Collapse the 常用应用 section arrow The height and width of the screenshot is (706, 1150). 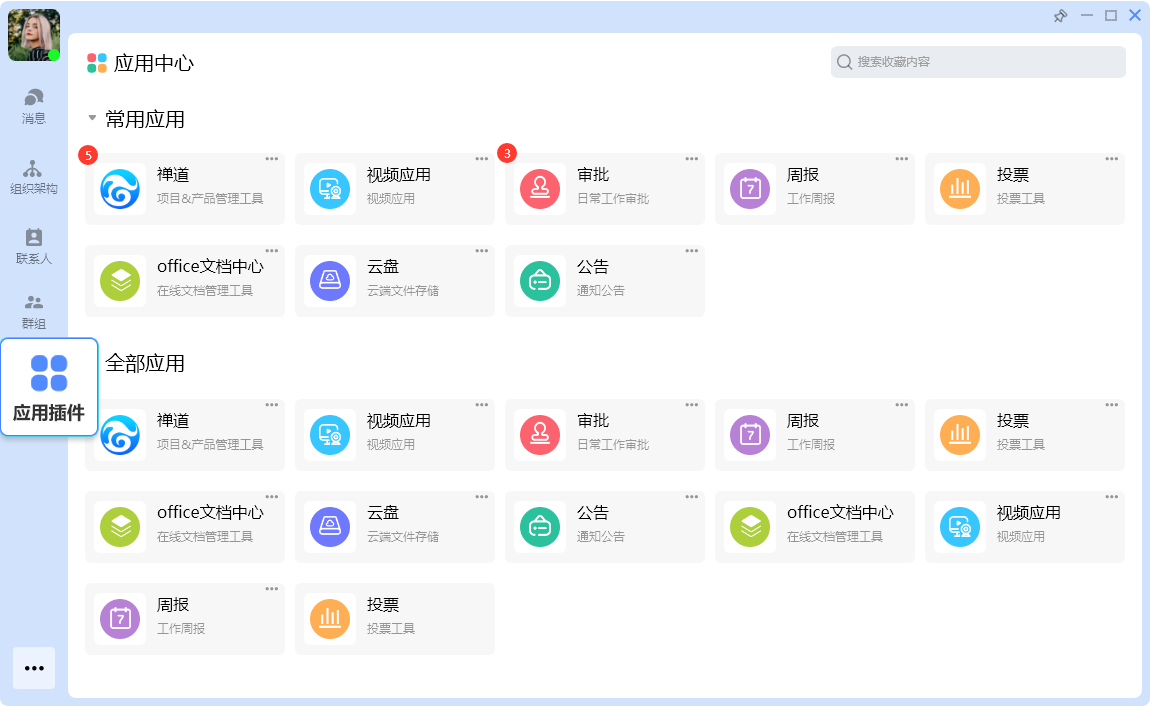coord(92,118)
